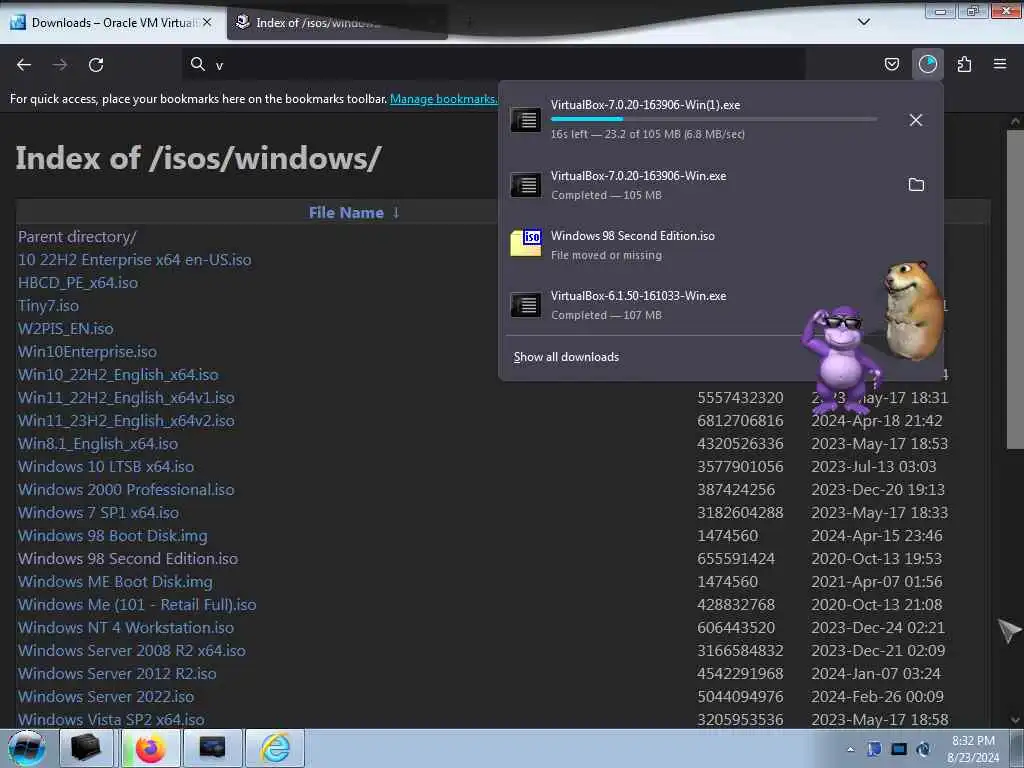Screen dimensions: 1024x768
Task: Open the list all tabs dropdown arrow
Action: [863, 22]
